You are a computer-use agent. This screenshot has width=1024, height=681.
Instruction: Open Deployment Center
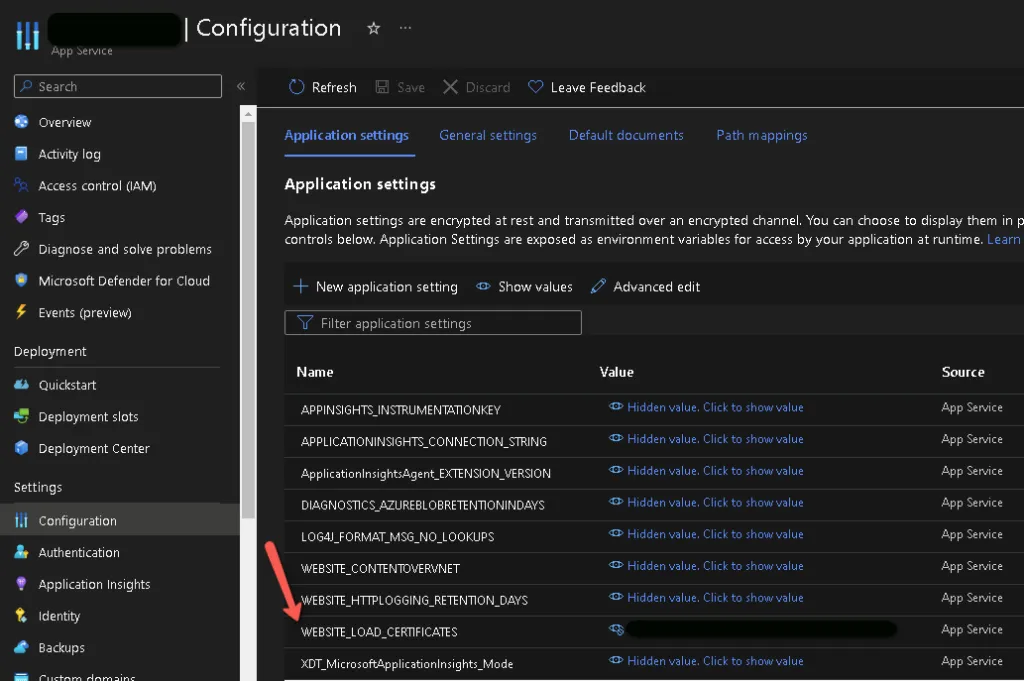[x=94, y=449]
